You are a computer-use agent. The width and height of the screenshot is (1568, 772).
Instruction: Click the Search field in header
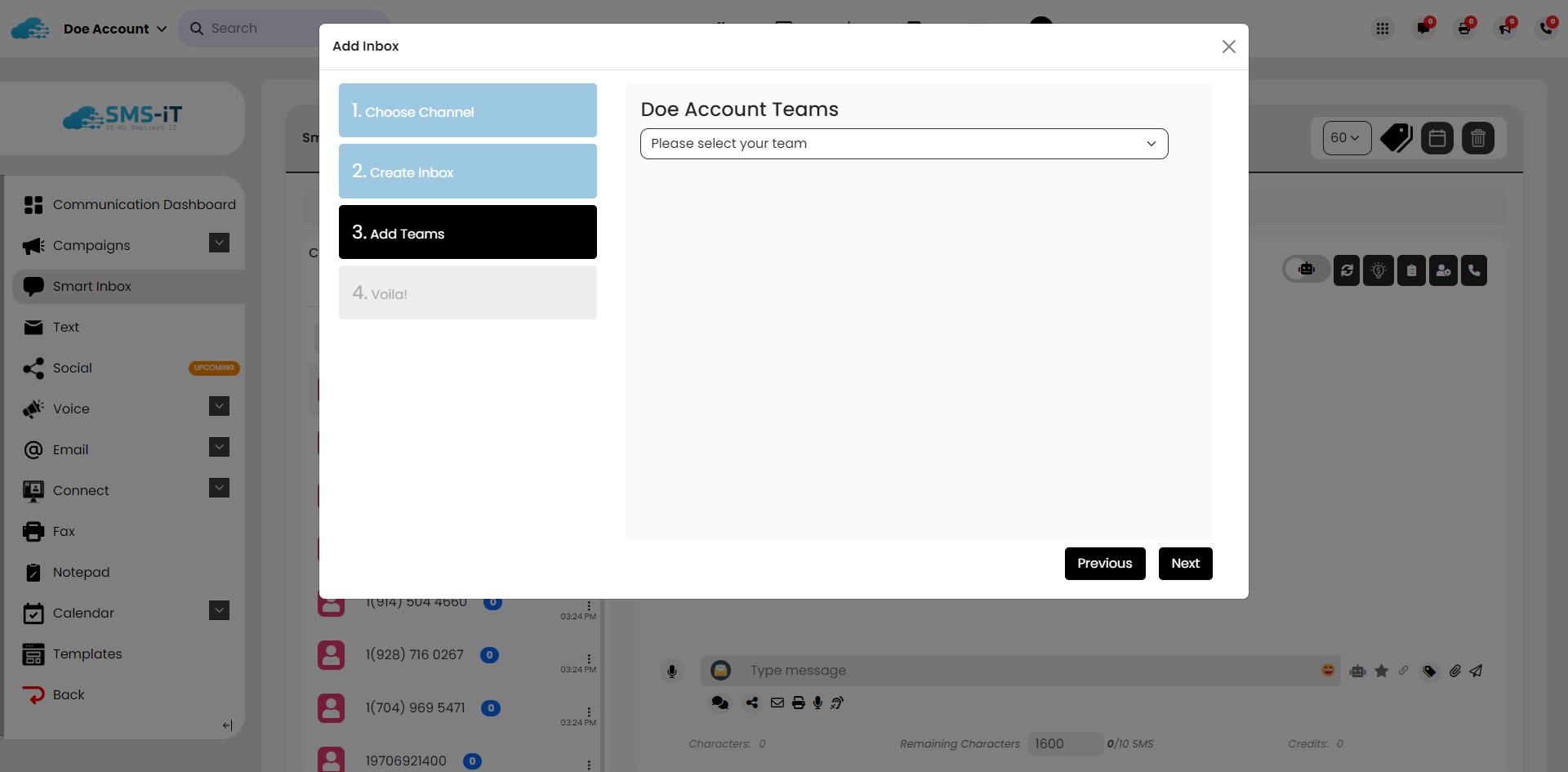click(283, 29)
